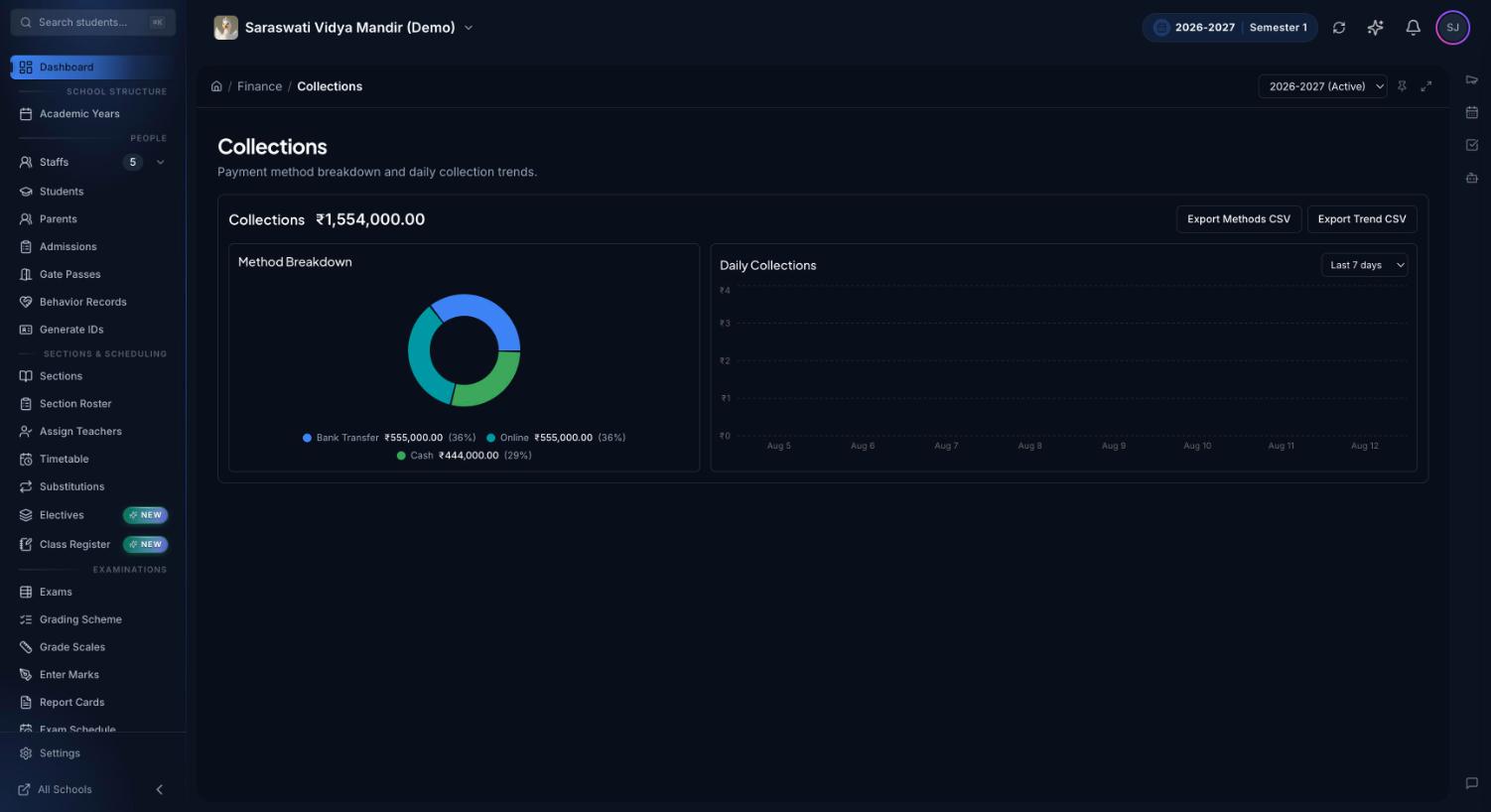Pin this page with the pin icon
Screen dimensions: 1491x812
[1402, 86]
